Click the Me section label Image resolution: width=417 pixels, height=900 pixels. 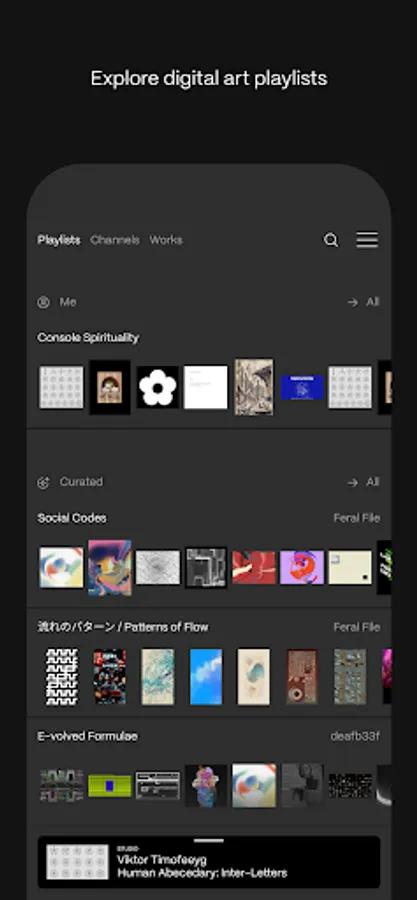click(68, 302)
